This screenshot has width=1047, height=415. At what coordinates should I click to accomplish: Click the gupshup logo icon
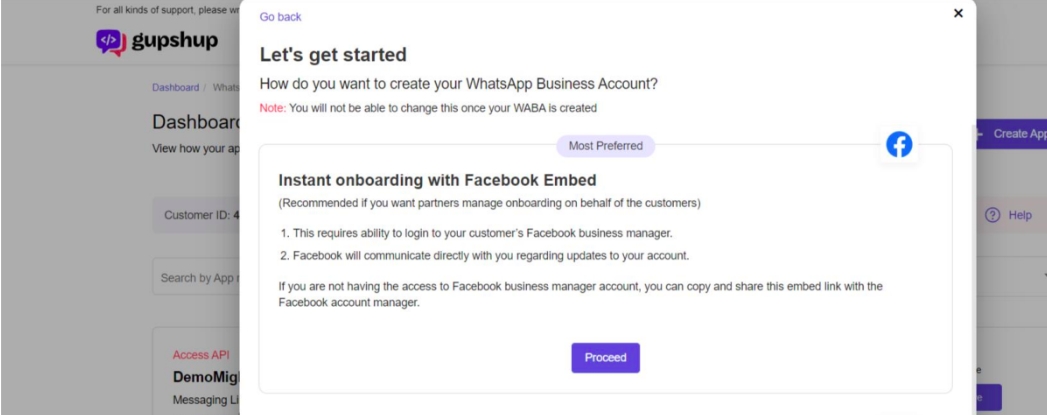click(x=111, y=42)
